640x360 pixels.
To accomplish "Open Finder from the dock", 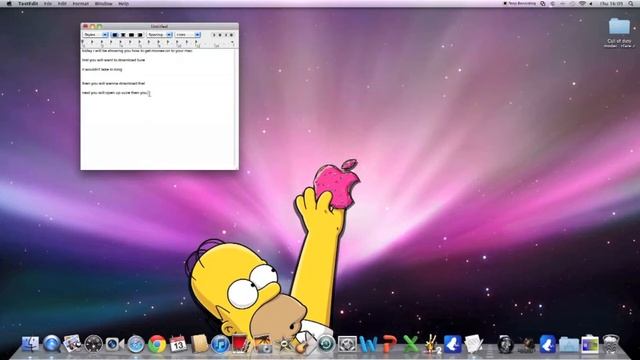I will [30, 344].
